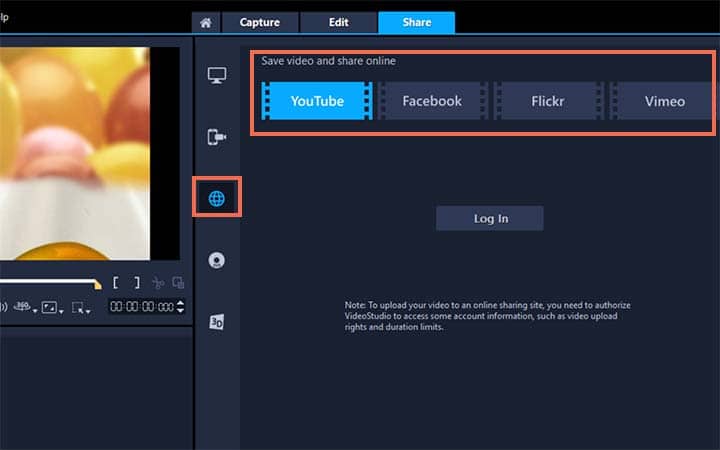Select the 3D Movie export icon

217,322
